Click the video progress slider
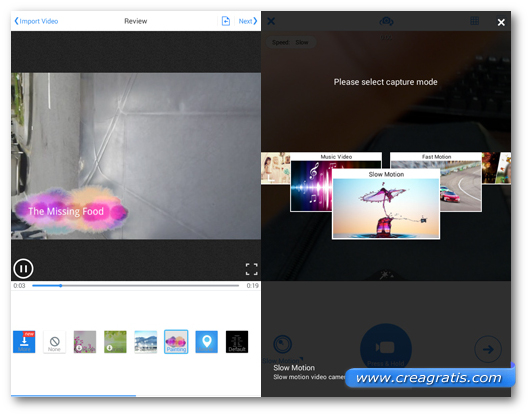 pos(135,286)
